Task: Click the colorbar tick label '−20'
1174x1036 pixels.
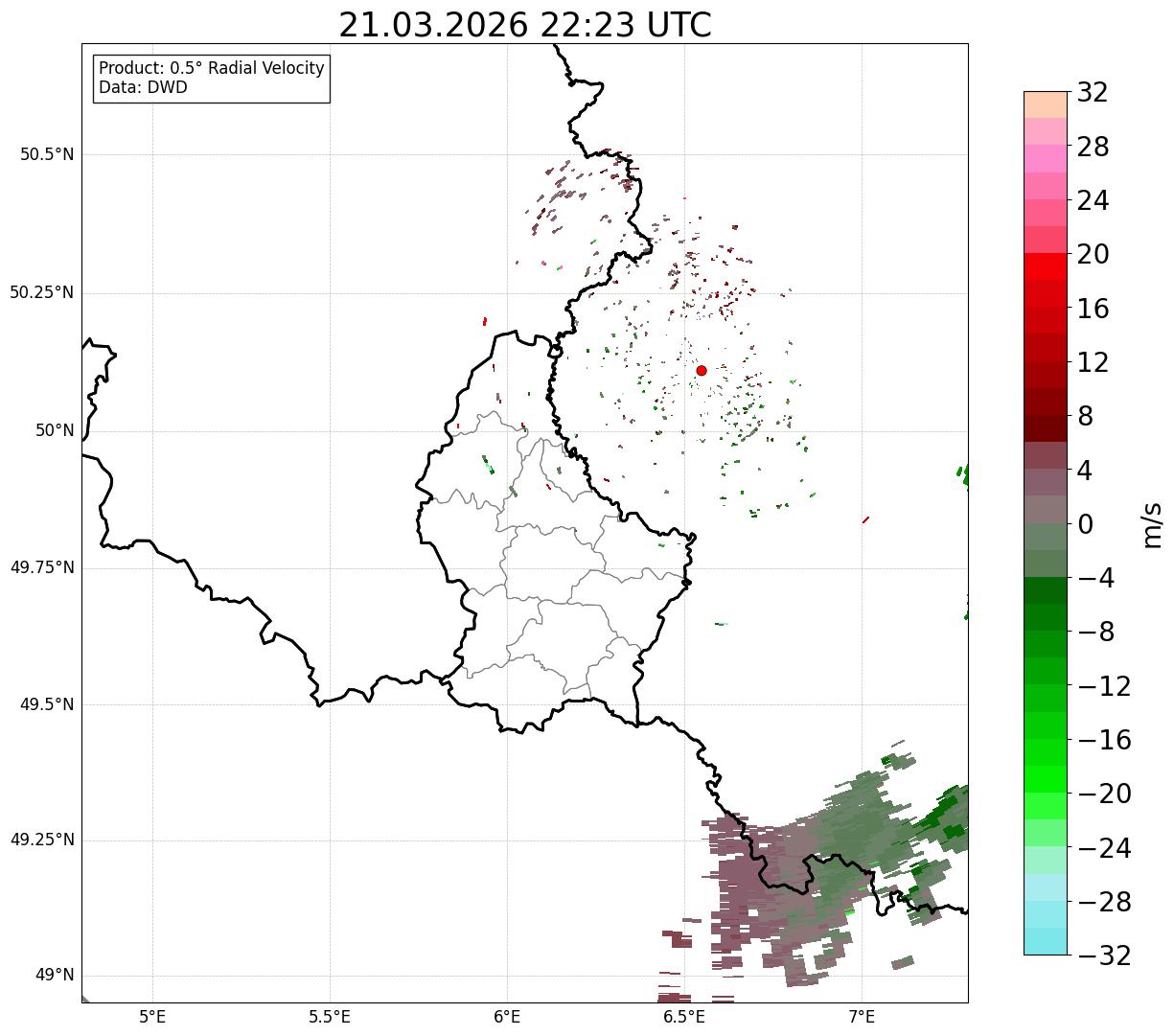Action: [x=1104, y=794]
